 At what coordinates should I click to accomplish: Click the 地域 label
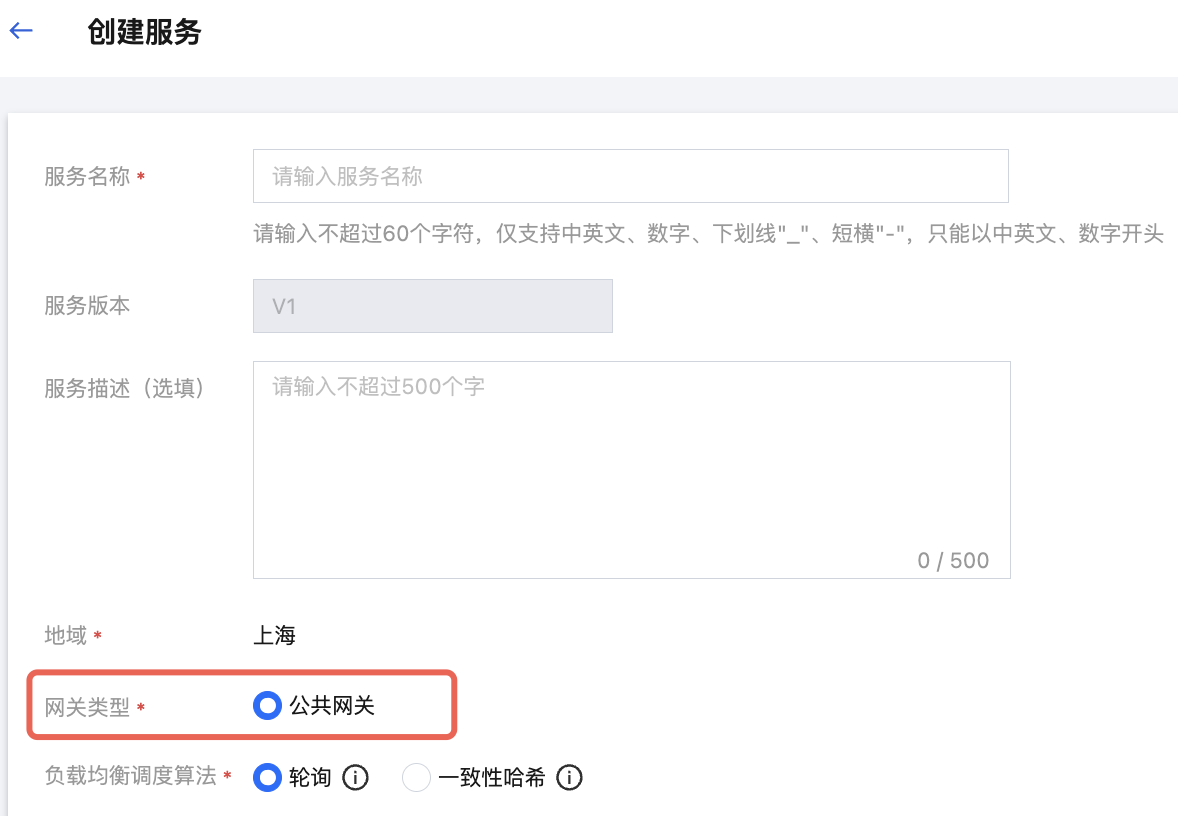66,635
